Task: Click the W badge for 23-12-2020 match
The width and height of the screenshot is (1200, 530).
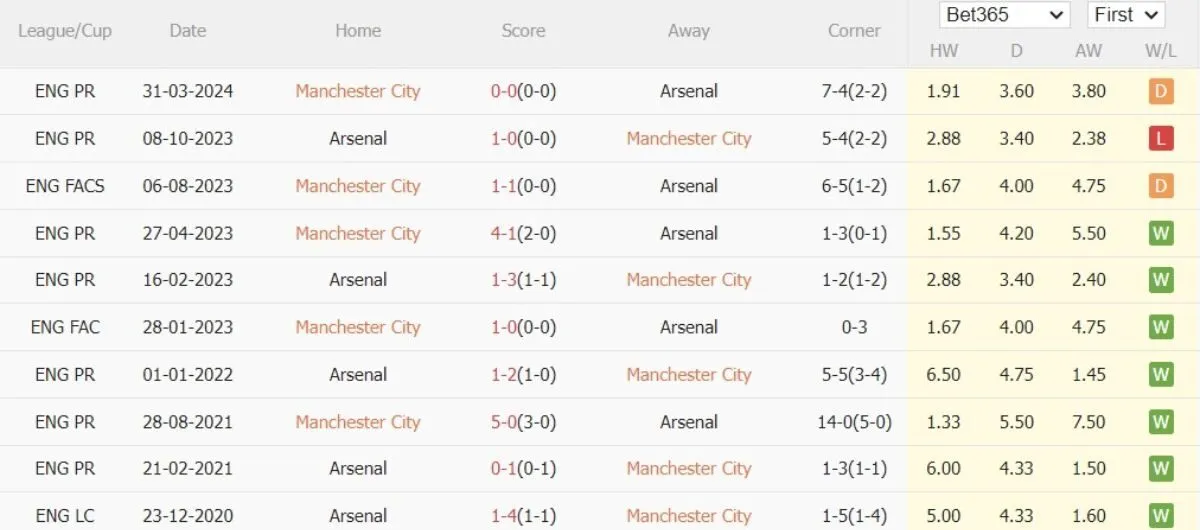Action: point(1160,516)
